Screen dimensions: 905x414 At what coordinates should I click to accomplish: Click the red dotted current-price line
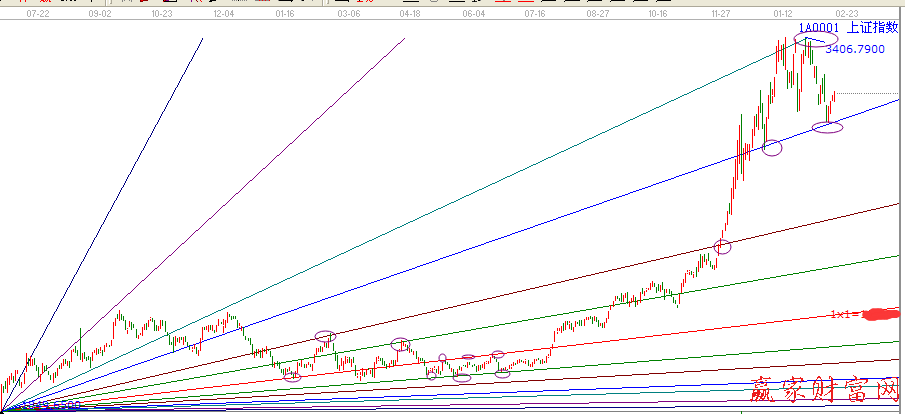pyautogui.click(x=866, y=93)
